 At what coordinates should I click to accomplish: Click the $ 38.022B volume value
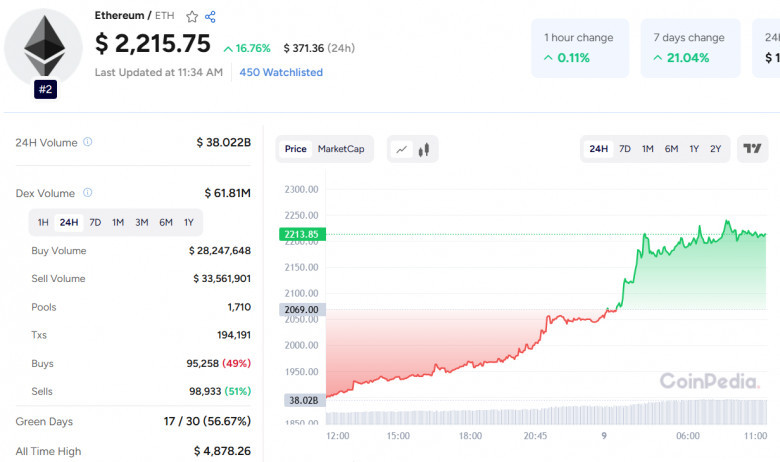click(223, 142)
